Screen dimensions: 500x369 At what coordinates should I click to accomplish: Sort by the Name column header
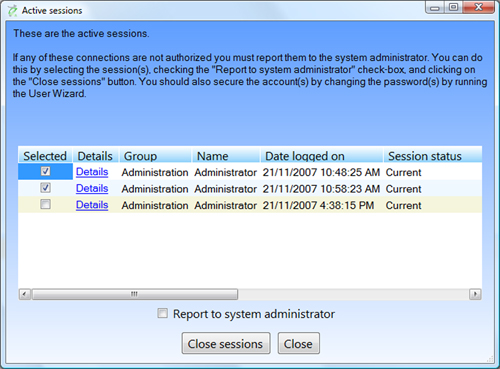click(x=226, y=156)
